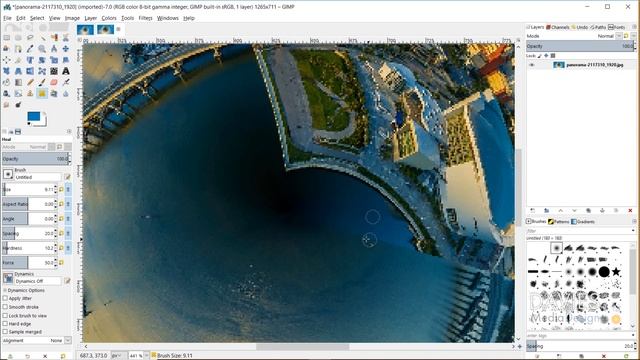Expand the Dynamics Options section

coord(5,290)
